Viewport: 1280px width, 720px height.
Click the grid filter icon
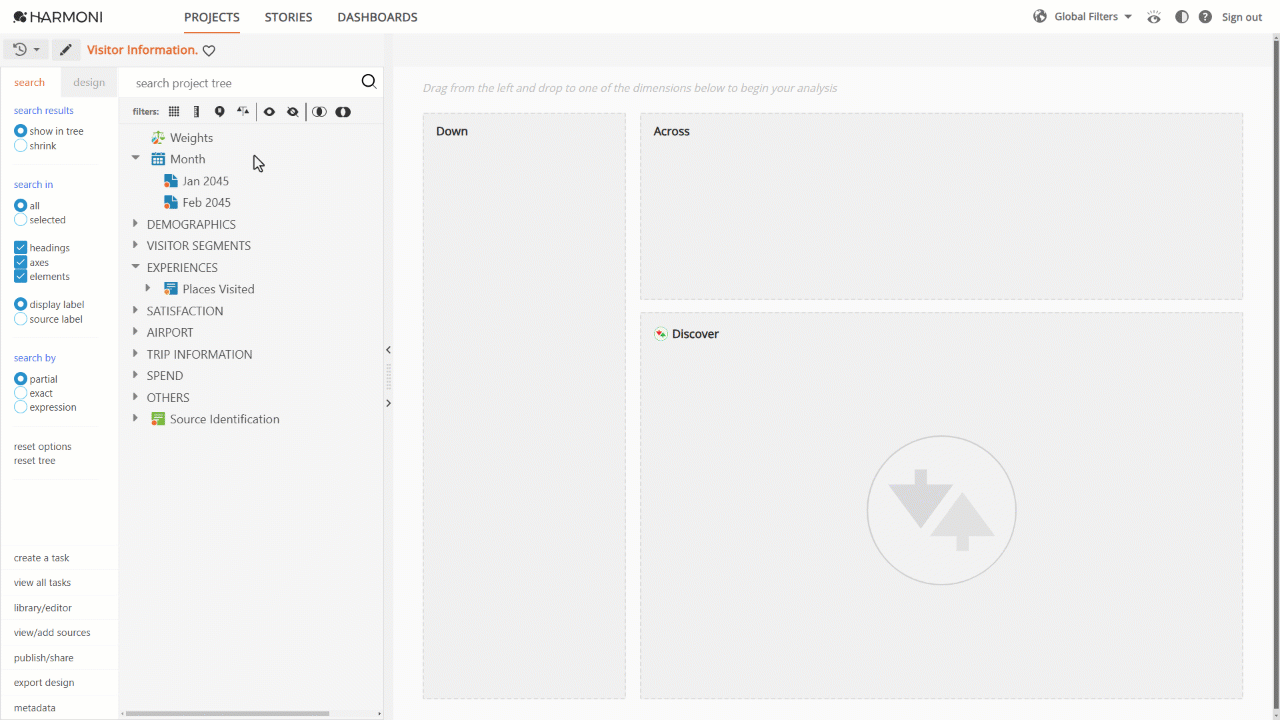[x=174, y=112]
